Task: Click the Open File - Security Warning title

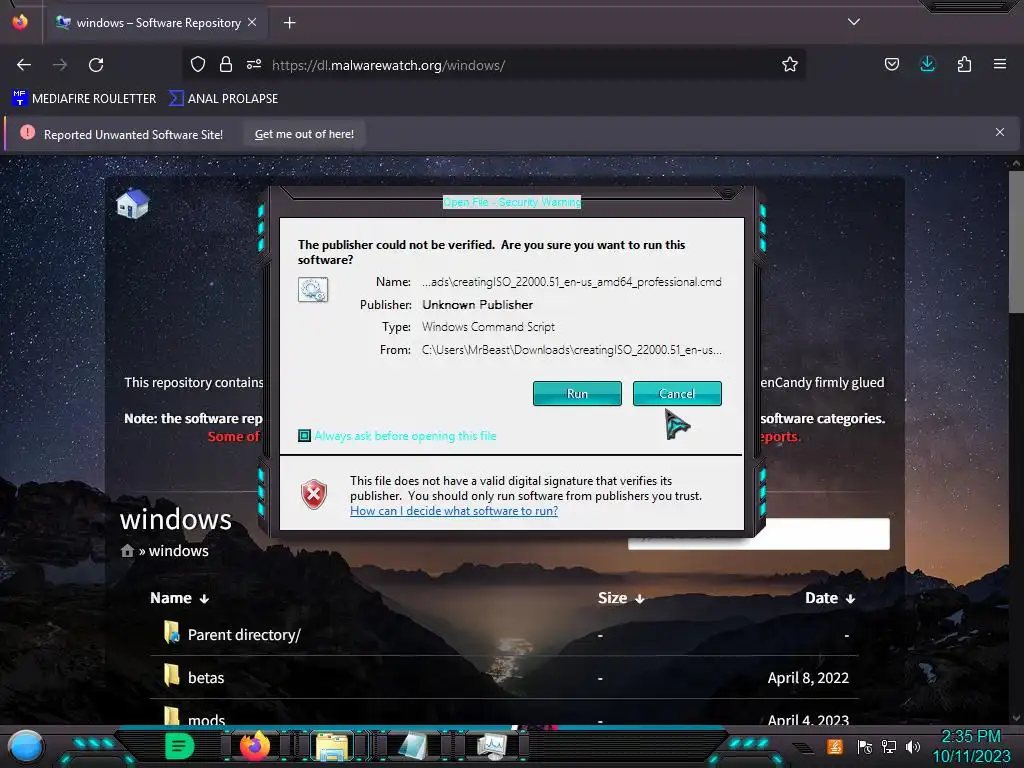Action: [512, 202]
